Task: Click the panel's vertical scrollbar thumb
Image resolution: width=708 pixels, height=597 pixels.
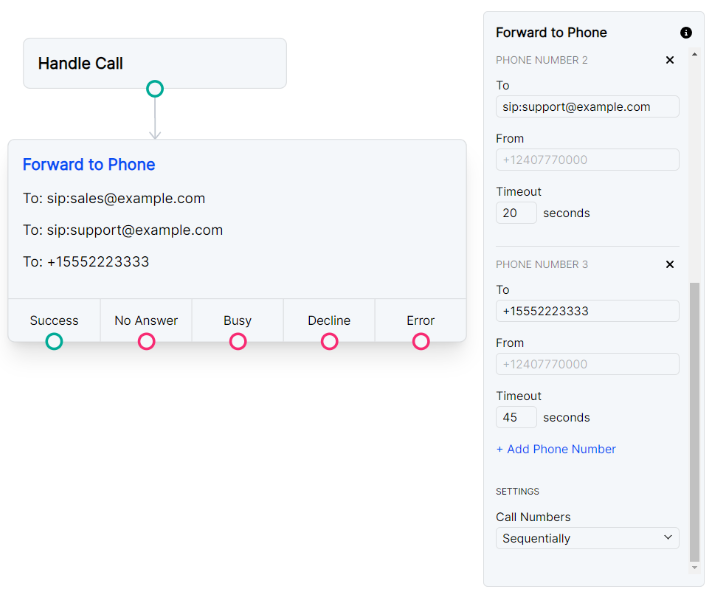Action: click(695, 420)
